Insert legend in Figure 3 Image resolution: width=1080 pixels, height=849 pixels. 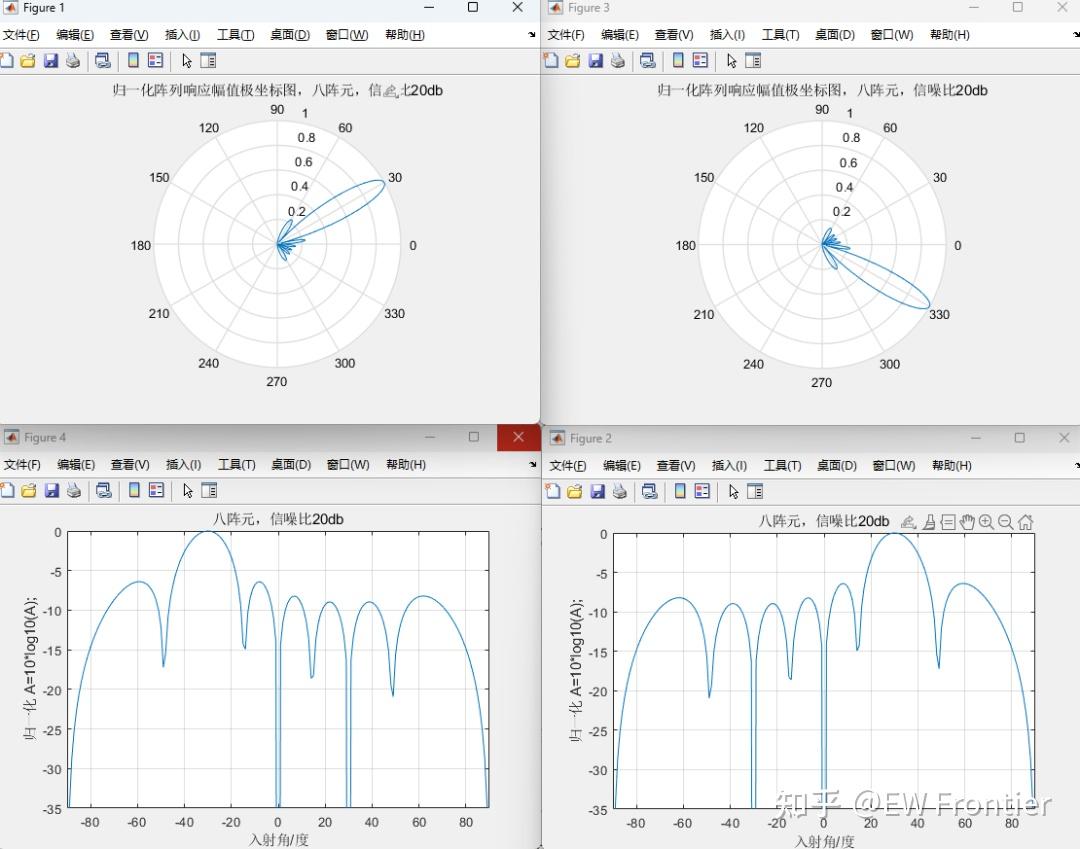click(700, 61)
